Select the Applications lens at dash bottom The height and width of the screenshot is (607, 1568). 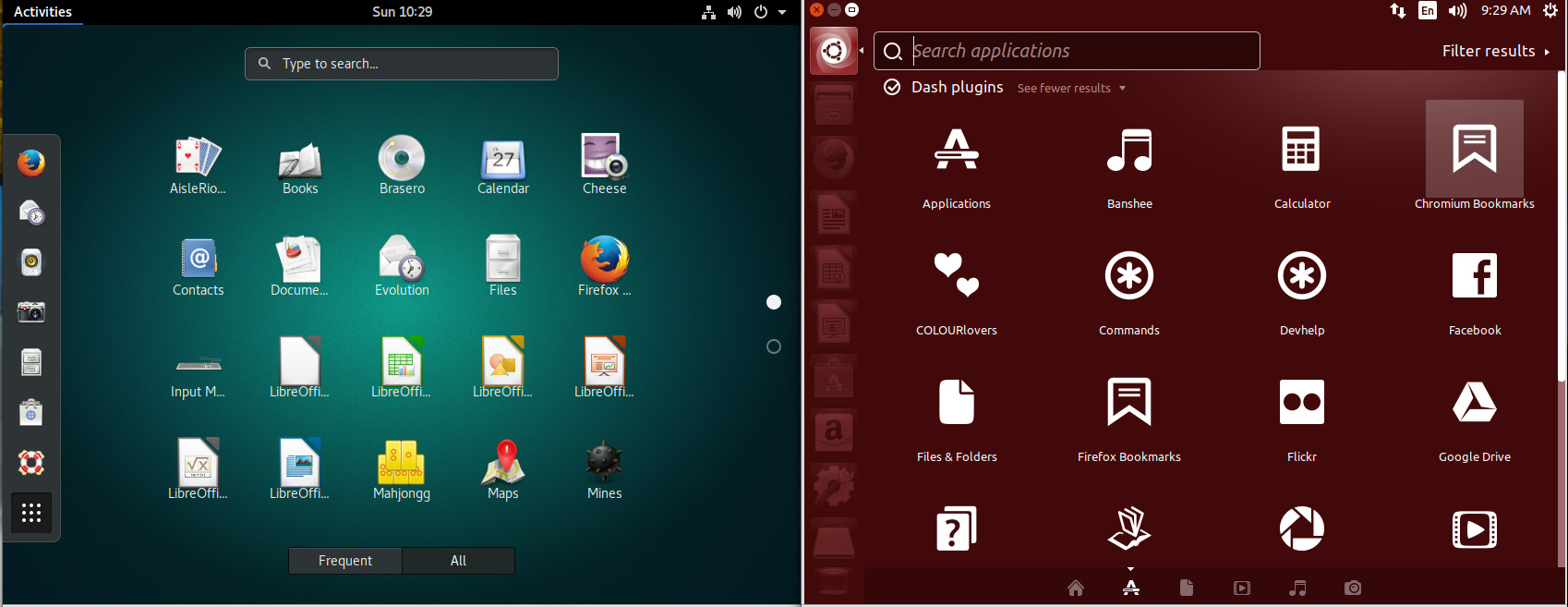point(1131,588)
